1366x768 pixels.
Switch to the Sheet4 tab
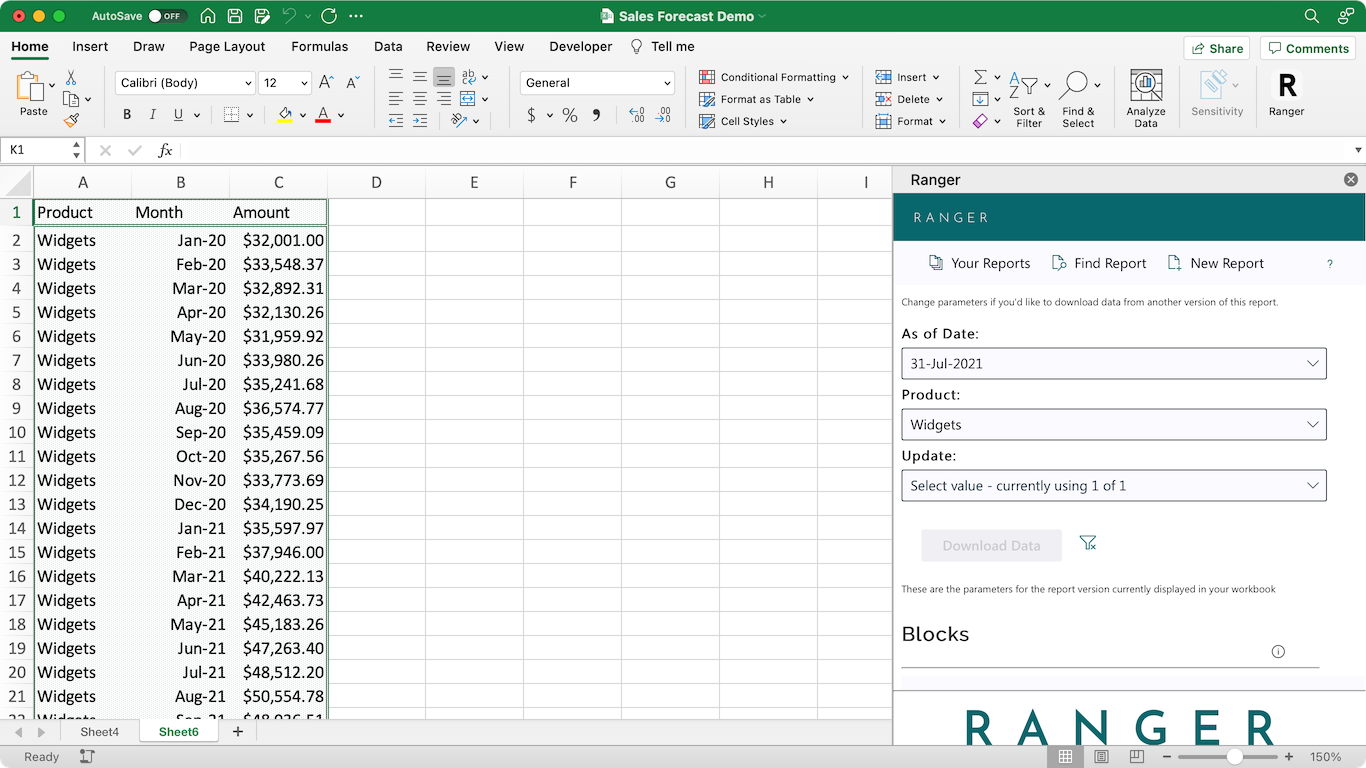pyautogui.click(x=99, y=732)
